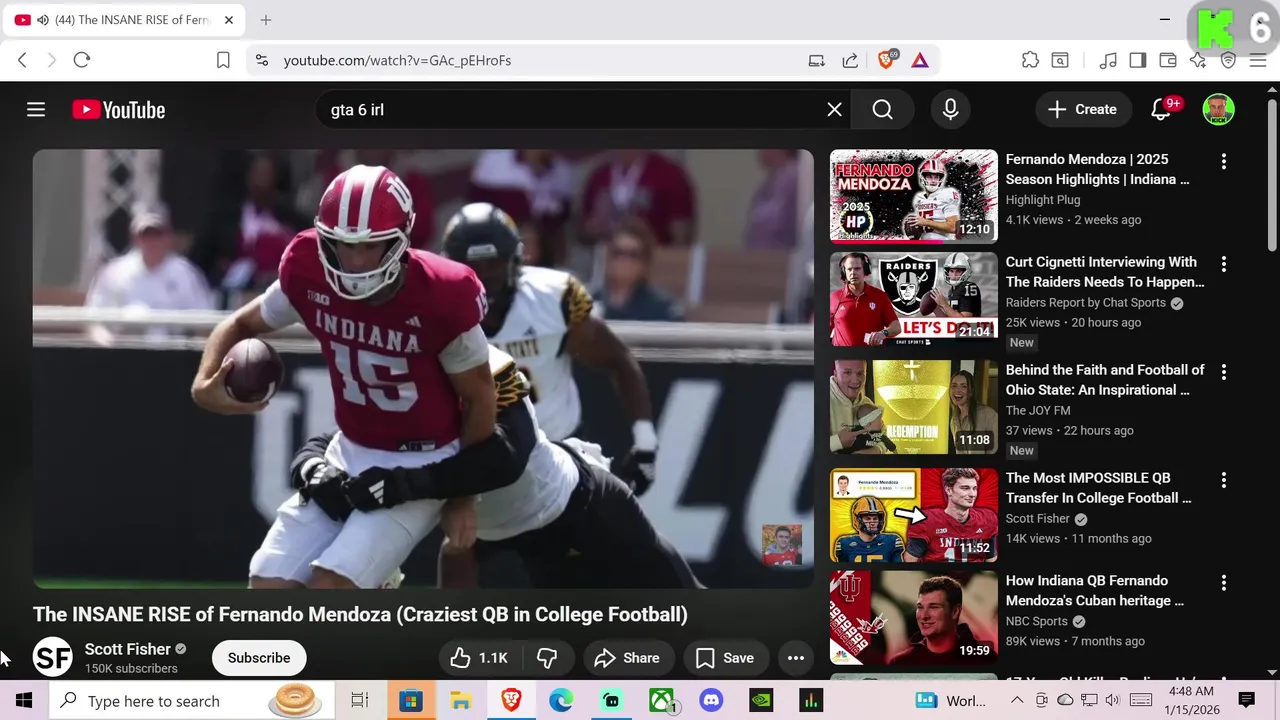Click the Create button

point(1082,110)
